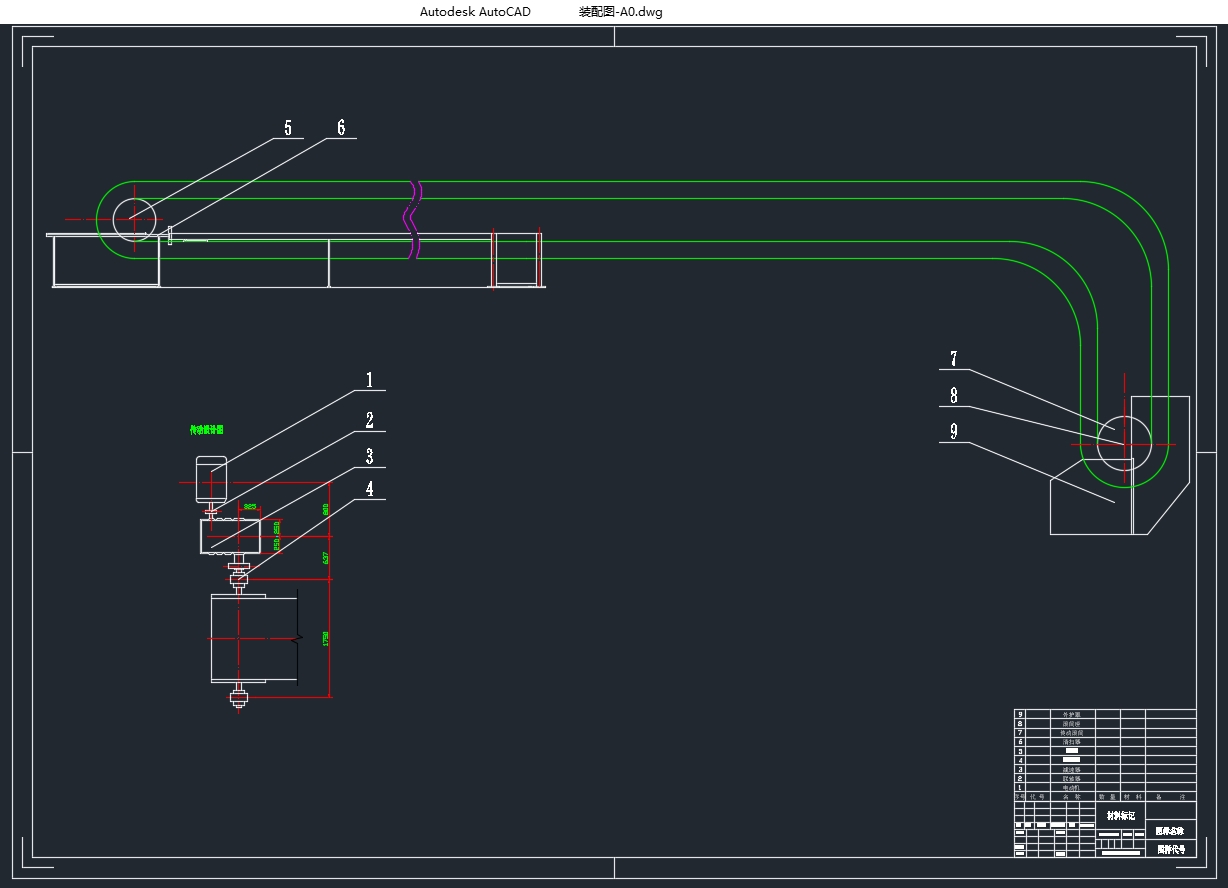1228x888 pixels.
Task: Select part callout number 3
Action: coord(369,457)
